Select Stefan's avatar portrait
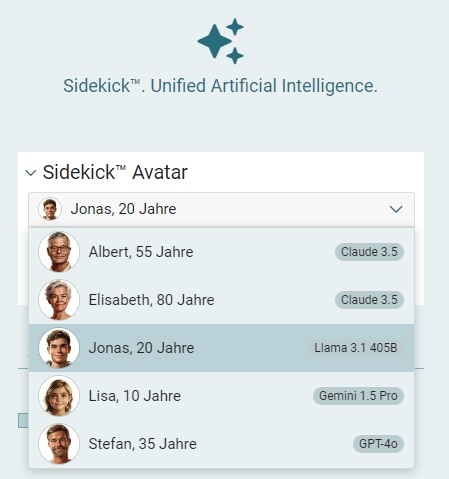The width and height of the screenshot is (449, 479). pyautogui.click(x=59, y=444)
